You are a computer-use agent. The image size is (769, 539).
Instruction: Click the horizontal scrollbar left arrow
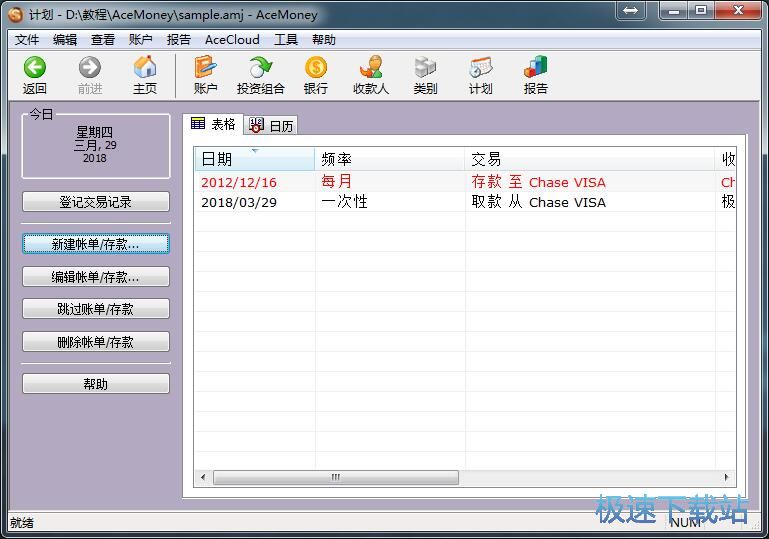[x=203, y=477]
